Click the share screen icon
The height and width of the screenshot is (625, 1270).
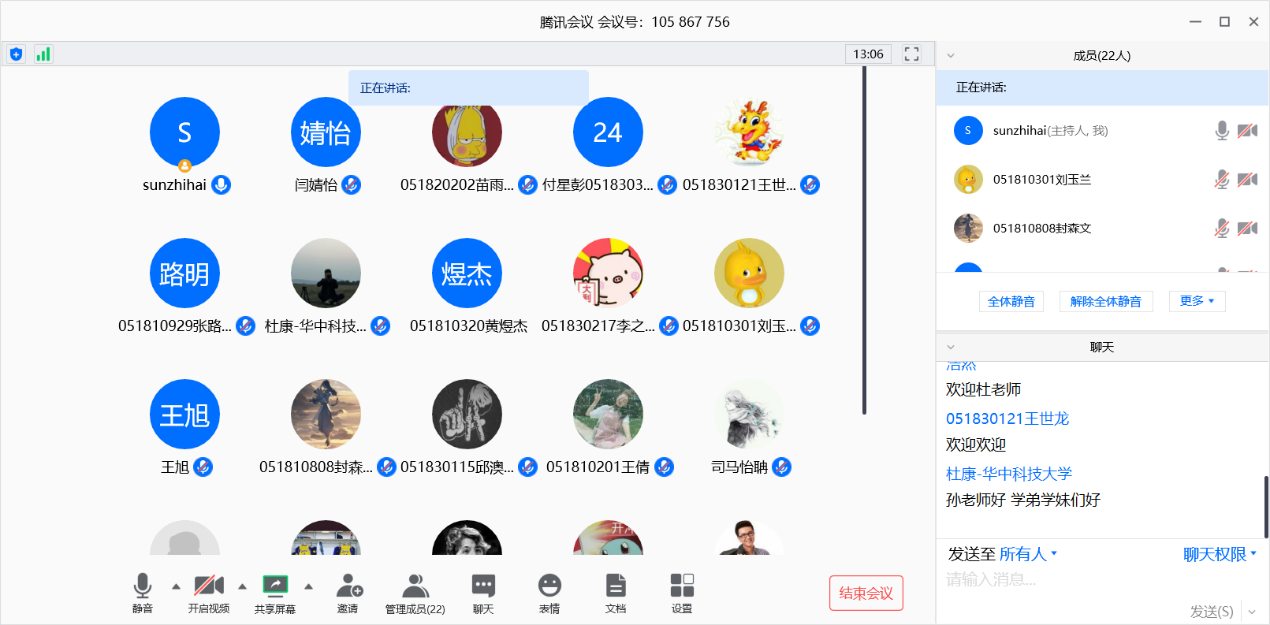click(275, 586)
